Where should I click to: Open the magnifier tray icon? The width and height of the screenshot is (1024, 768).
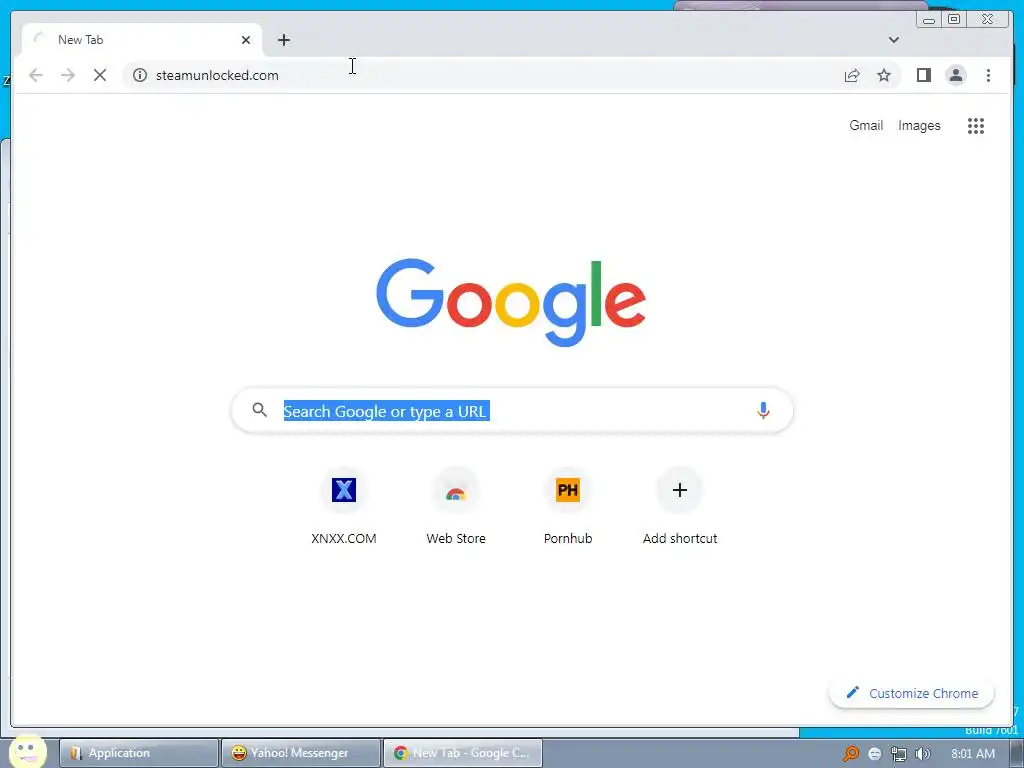[x=850, y=754]
